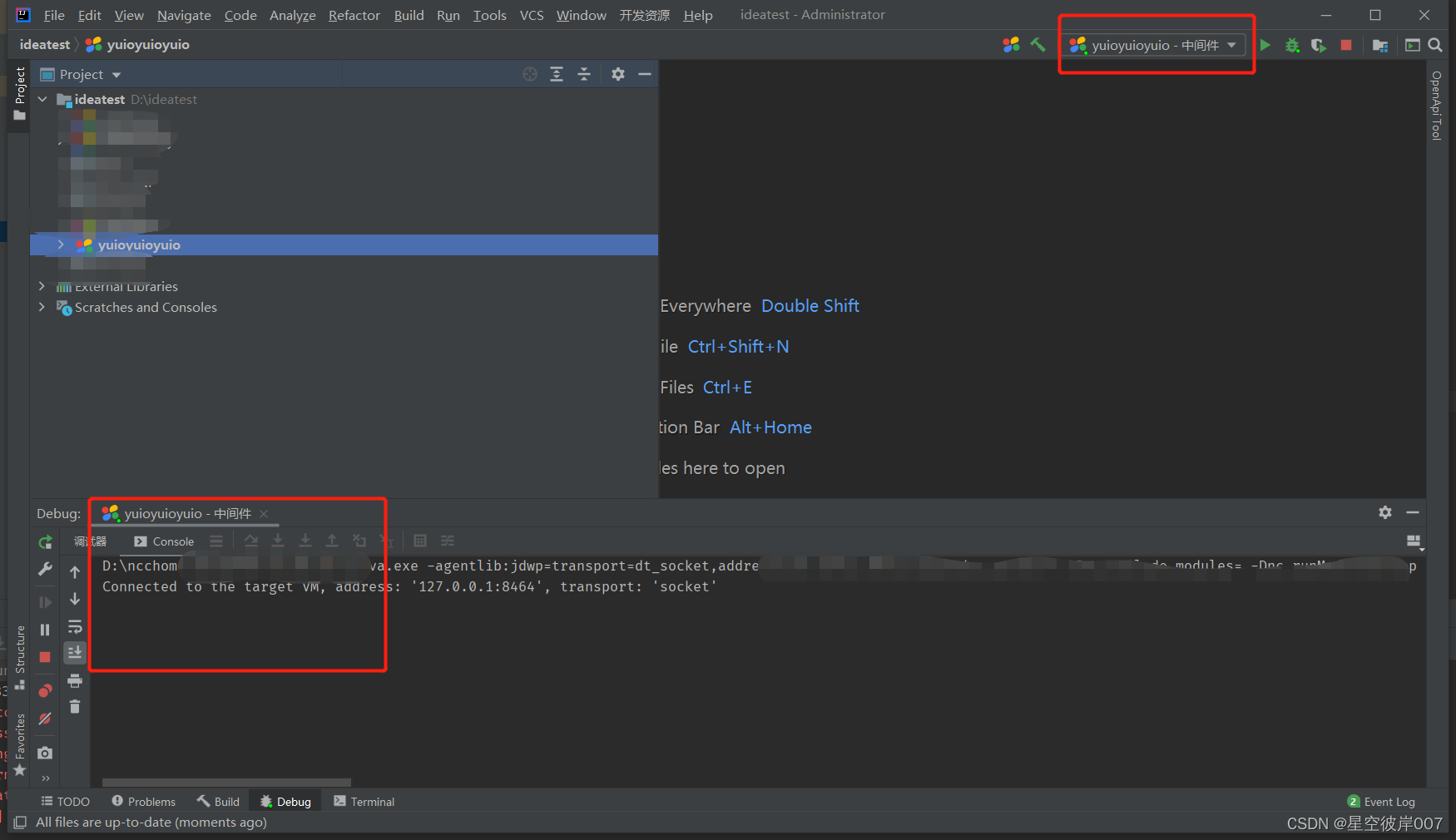Open Search Everywhere magnifier icon
The image size is (1456, 840).
click(x=1435, y=45)
